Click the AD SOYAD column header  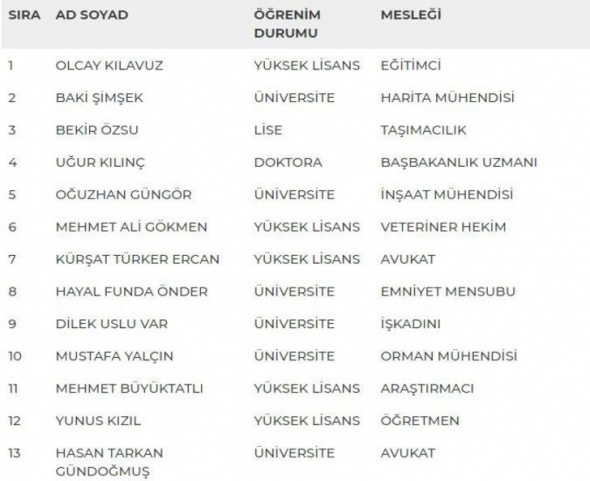(x=92, y=15)
